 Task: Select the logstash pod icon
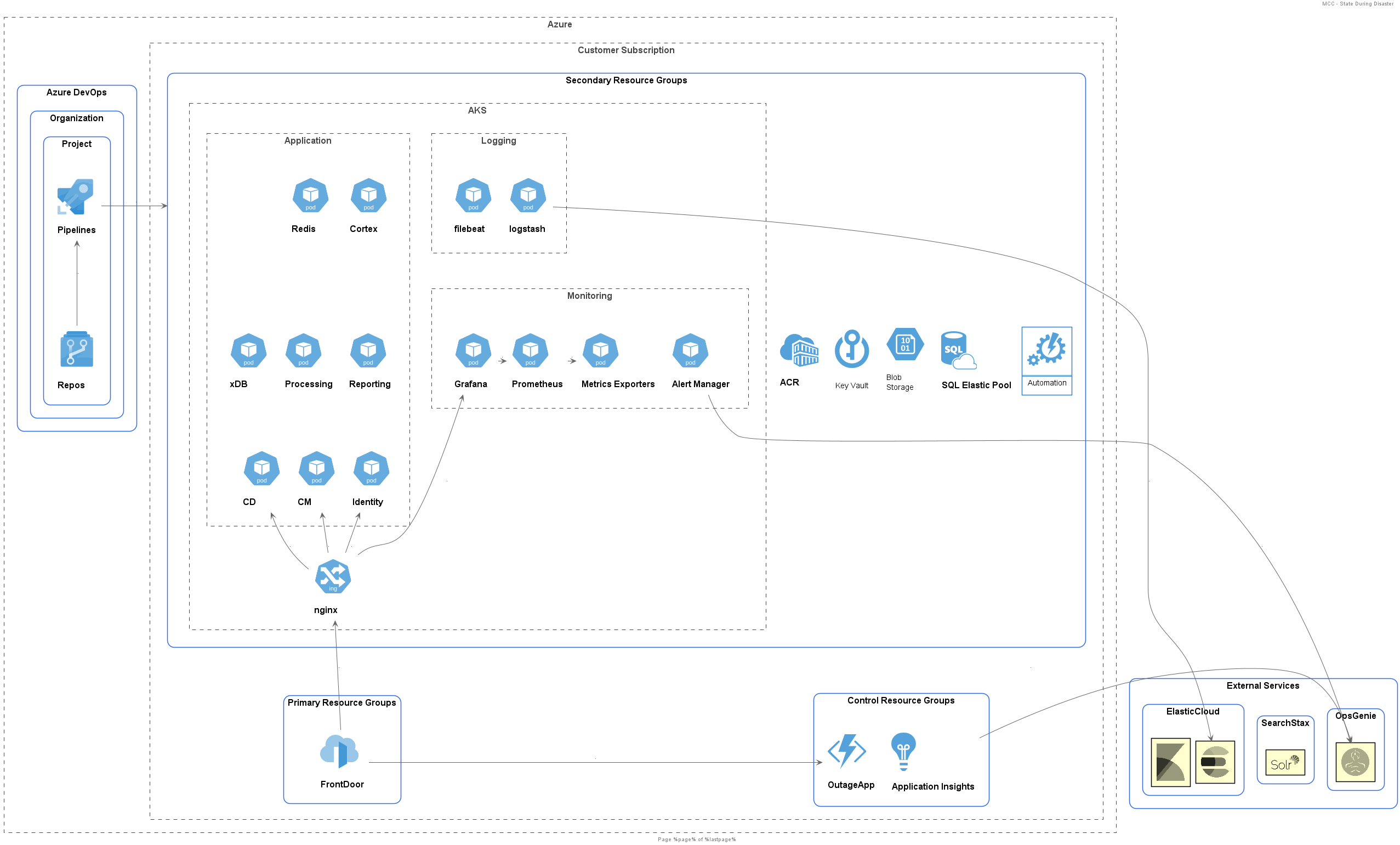point(528,195)
